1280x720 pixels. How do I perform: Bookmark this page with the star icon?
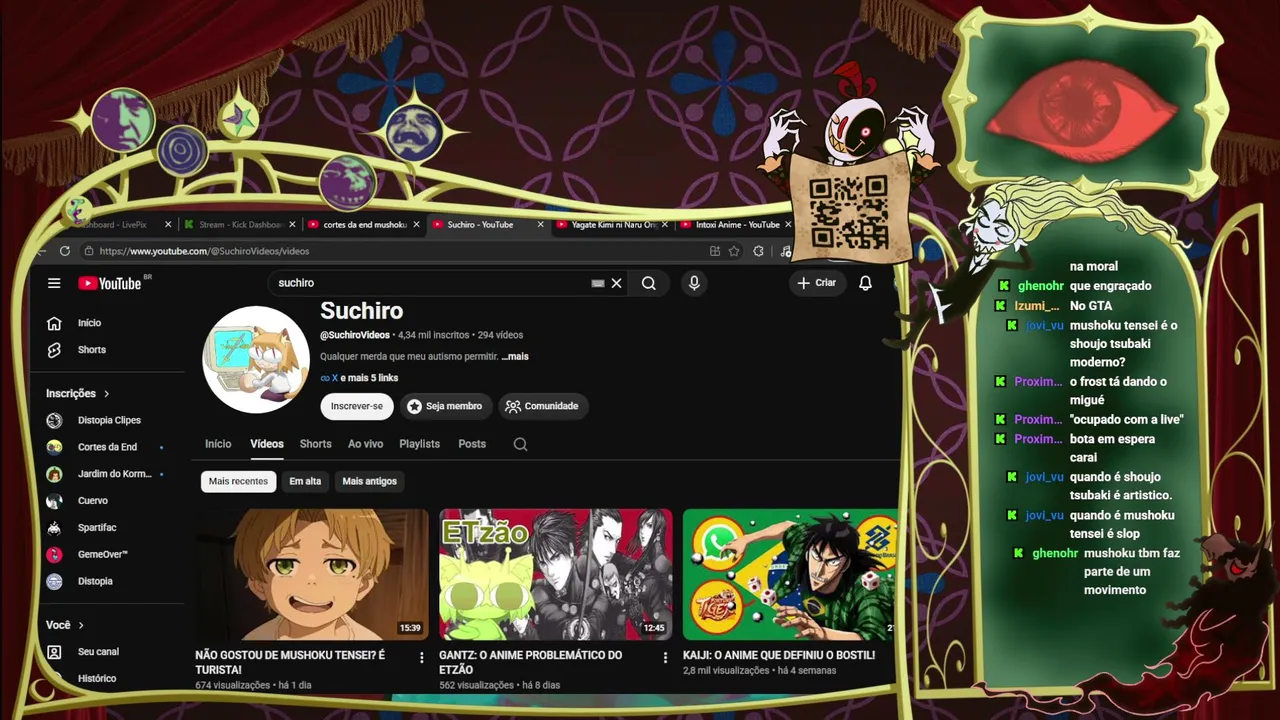[734, 251]
